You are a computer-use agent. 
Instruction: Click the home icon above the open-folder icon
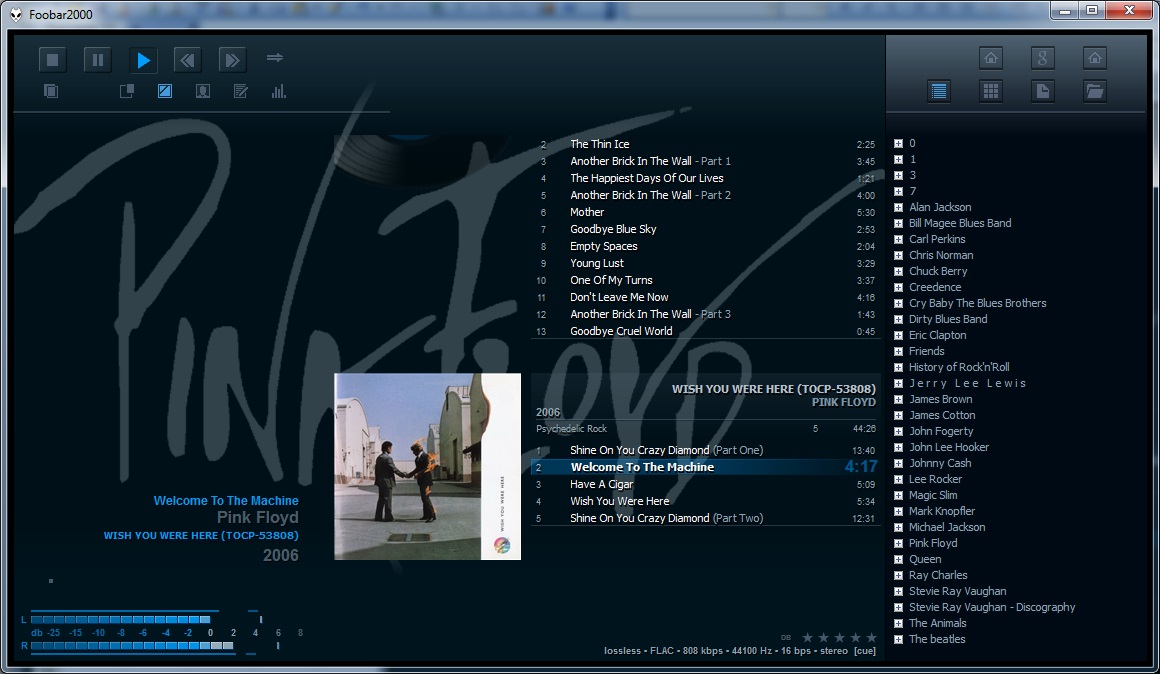tap(1094, 58)
